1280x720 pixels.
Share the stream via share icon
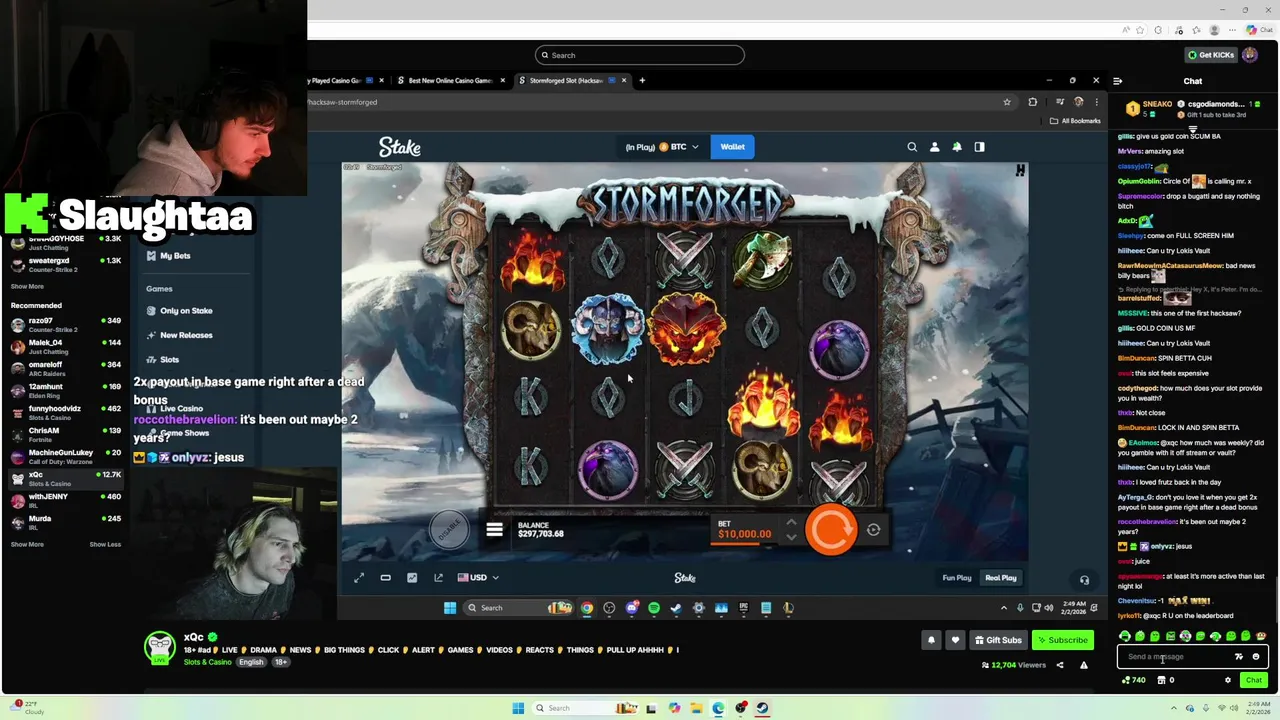click(x=1060, y=665)
